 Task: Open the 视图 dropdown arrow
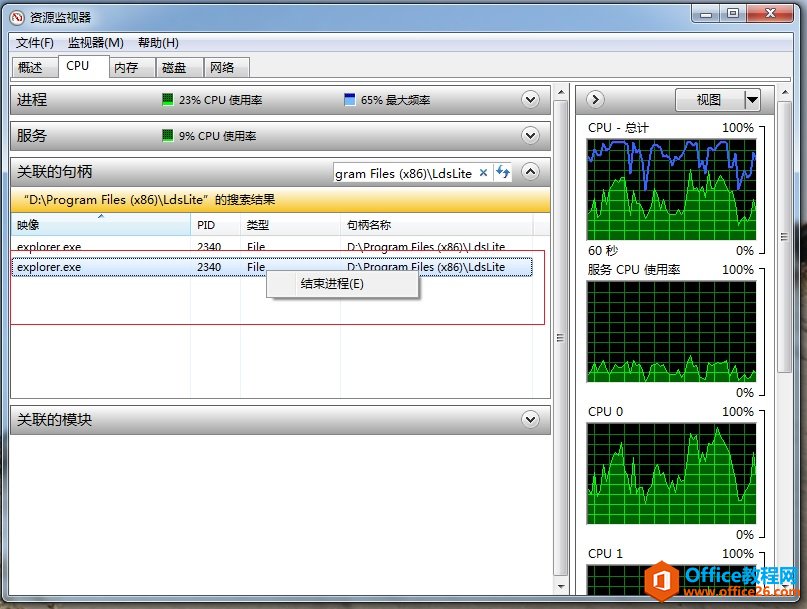[x=752, y=100]
